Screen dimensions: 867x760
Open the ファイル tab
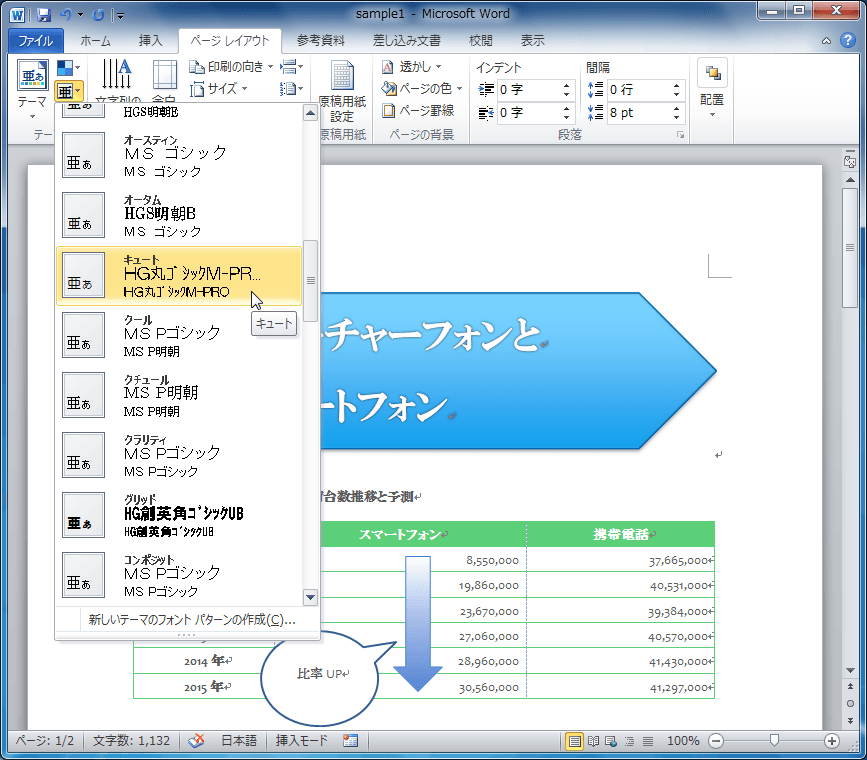tap(36, 41)
